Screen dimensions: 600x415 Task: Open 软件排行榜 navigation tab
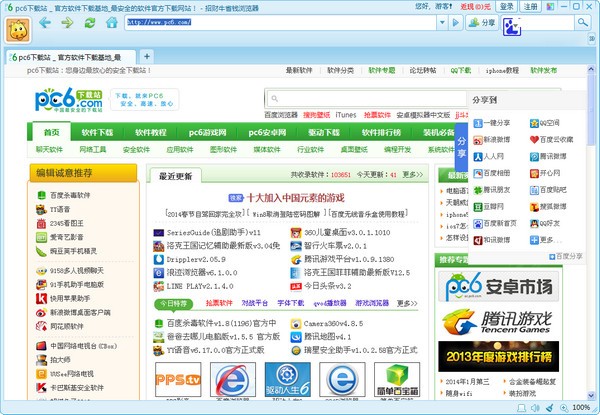click(382, 132)
